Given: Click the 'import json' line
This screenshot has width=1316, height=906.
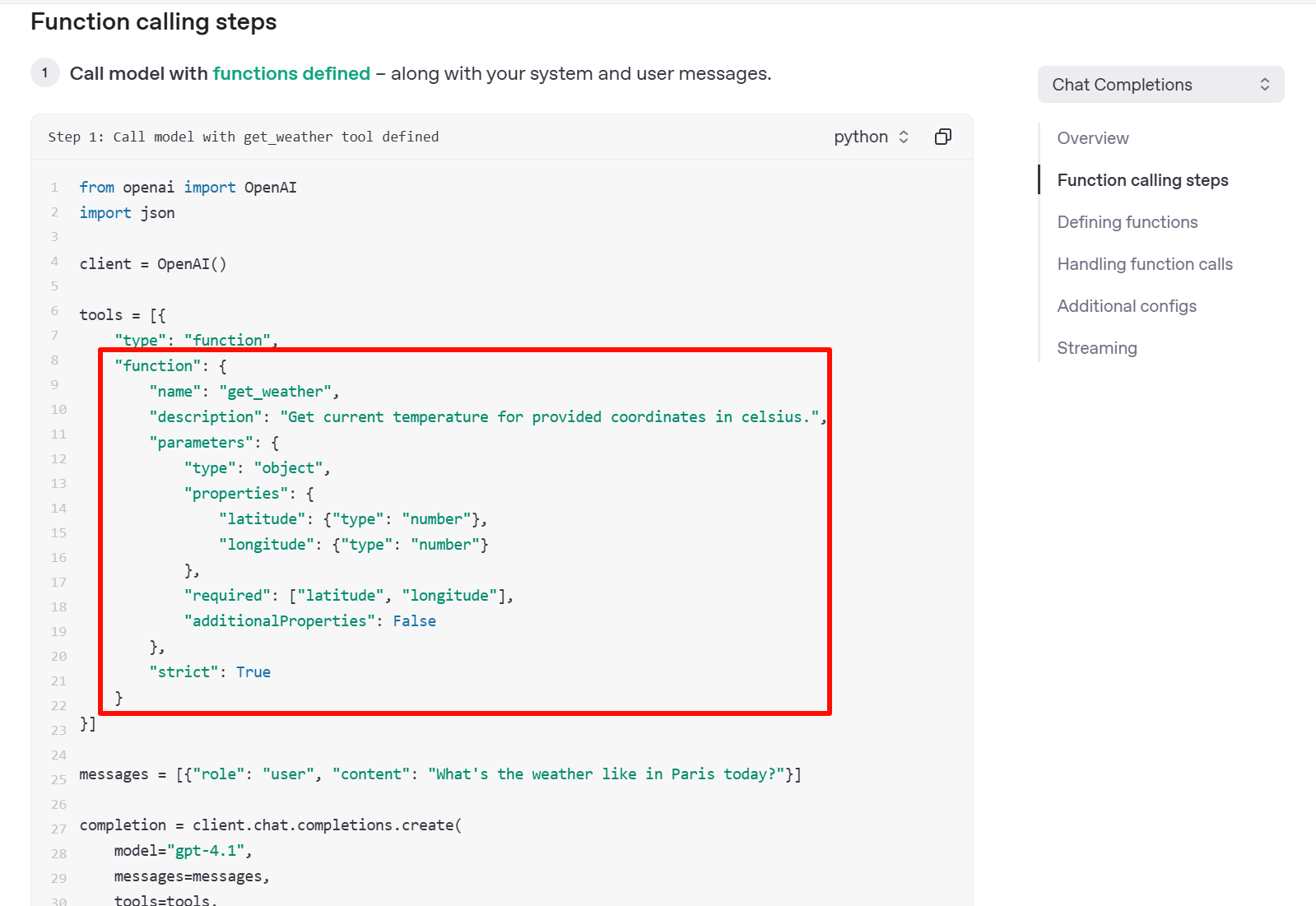Looking at the screenshot, I should 127,213.
